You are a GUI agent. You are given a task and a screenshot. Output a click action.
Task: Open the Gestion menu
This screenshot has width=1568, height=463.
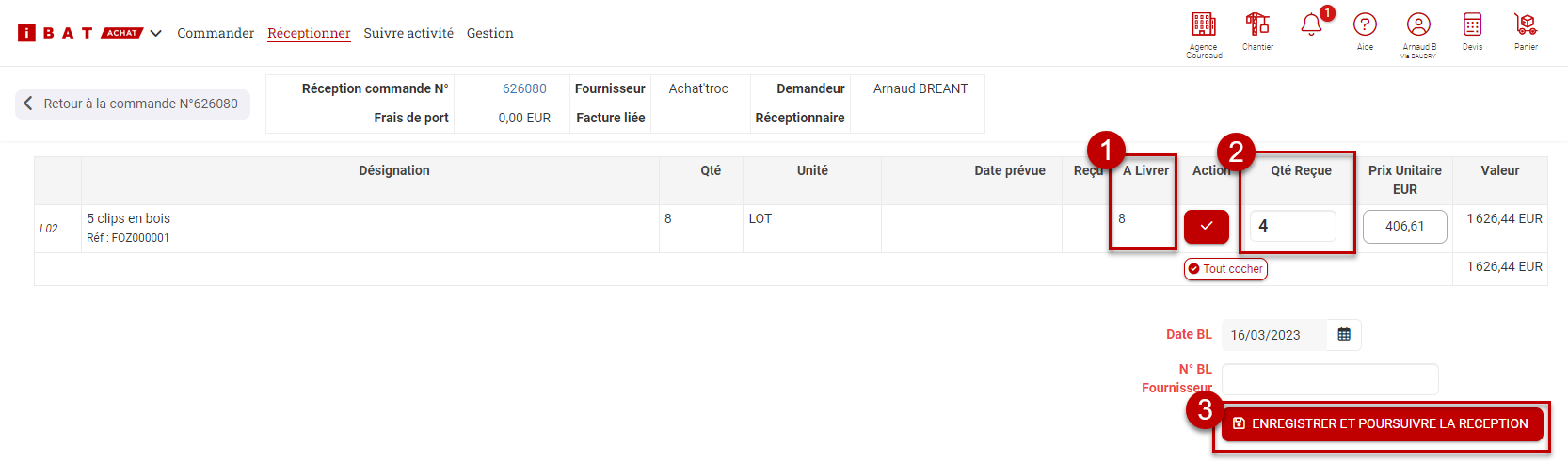pos(490,33)
